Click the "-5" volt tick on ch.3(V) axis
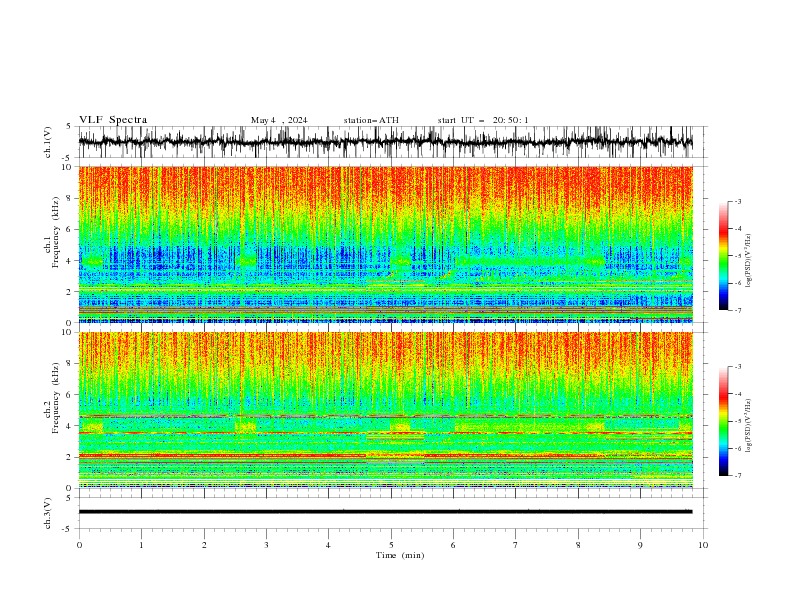The image size is (792, 612). click(x=68, y=529)
